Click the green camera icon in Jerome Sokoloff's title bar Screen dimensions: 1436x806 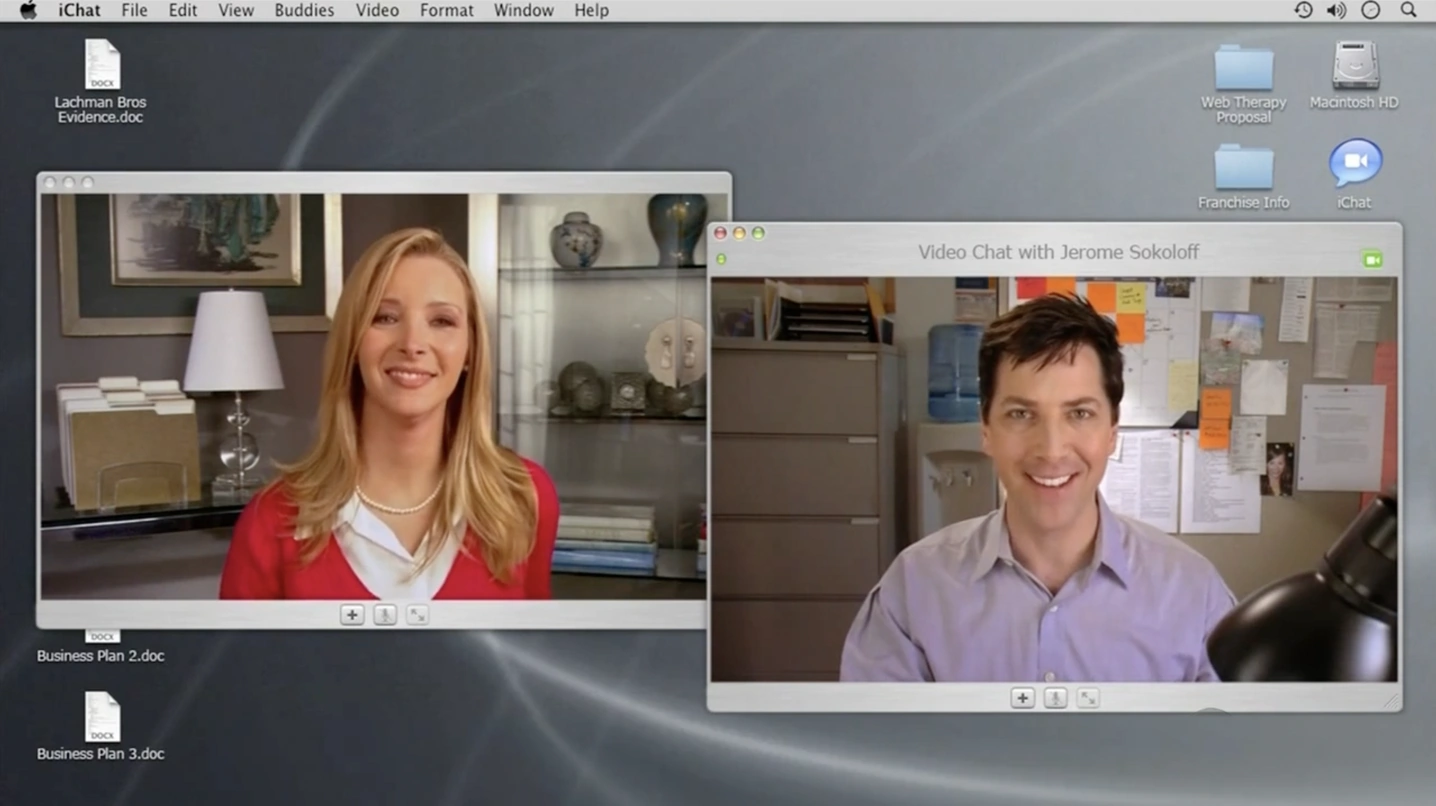1373,260
